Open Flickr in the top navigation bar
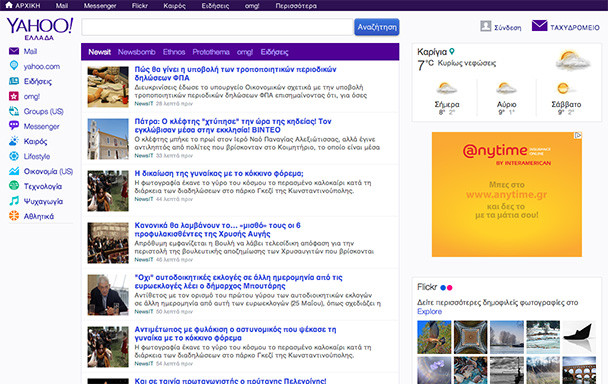Viewport: 608px width, 384px height. 140,5
